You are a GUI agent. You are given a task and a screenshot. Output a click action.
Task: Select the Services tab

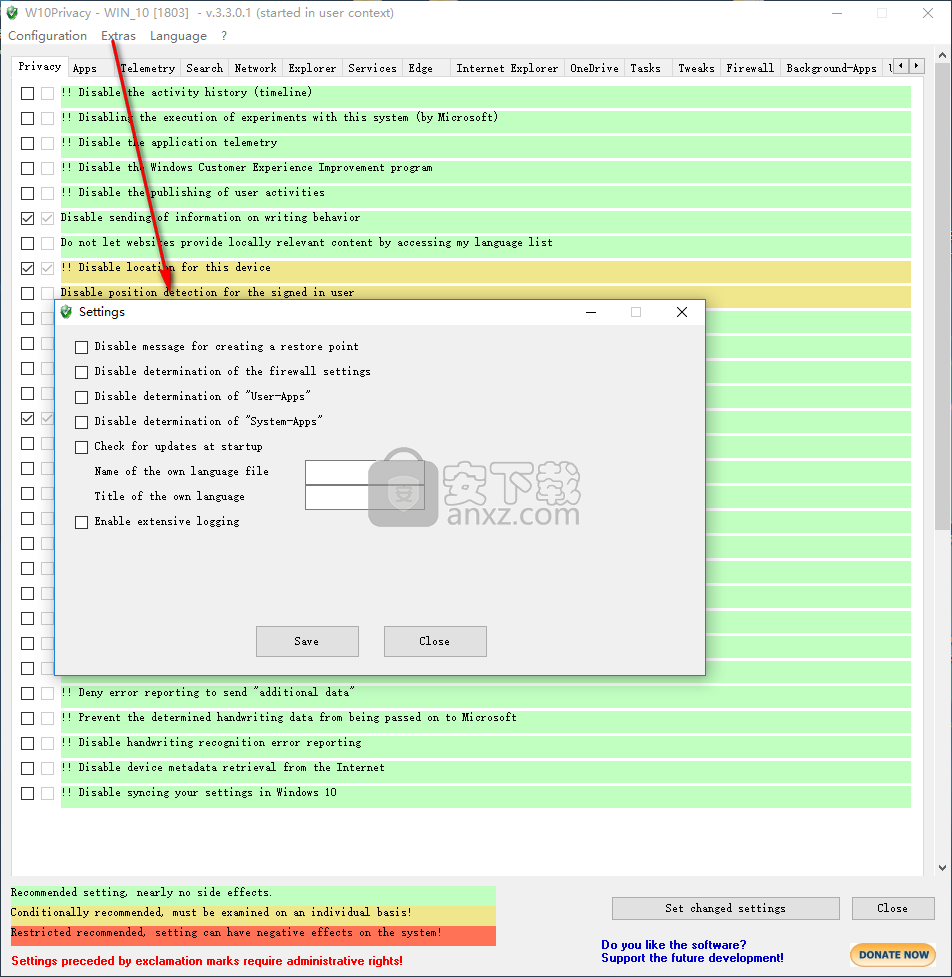373,68
